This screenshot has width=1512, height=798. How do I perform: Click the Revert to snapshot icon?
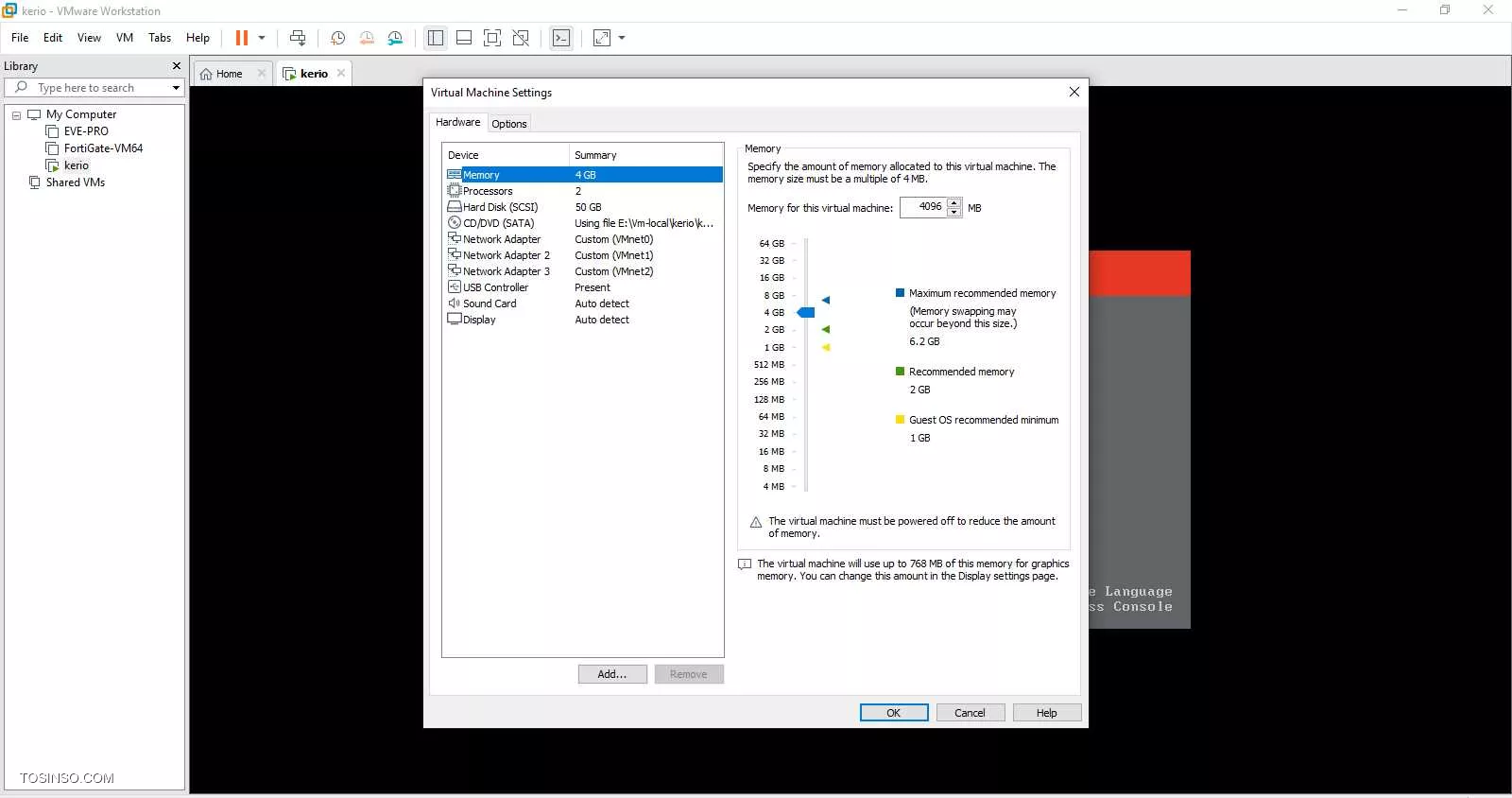coord(367,38)
